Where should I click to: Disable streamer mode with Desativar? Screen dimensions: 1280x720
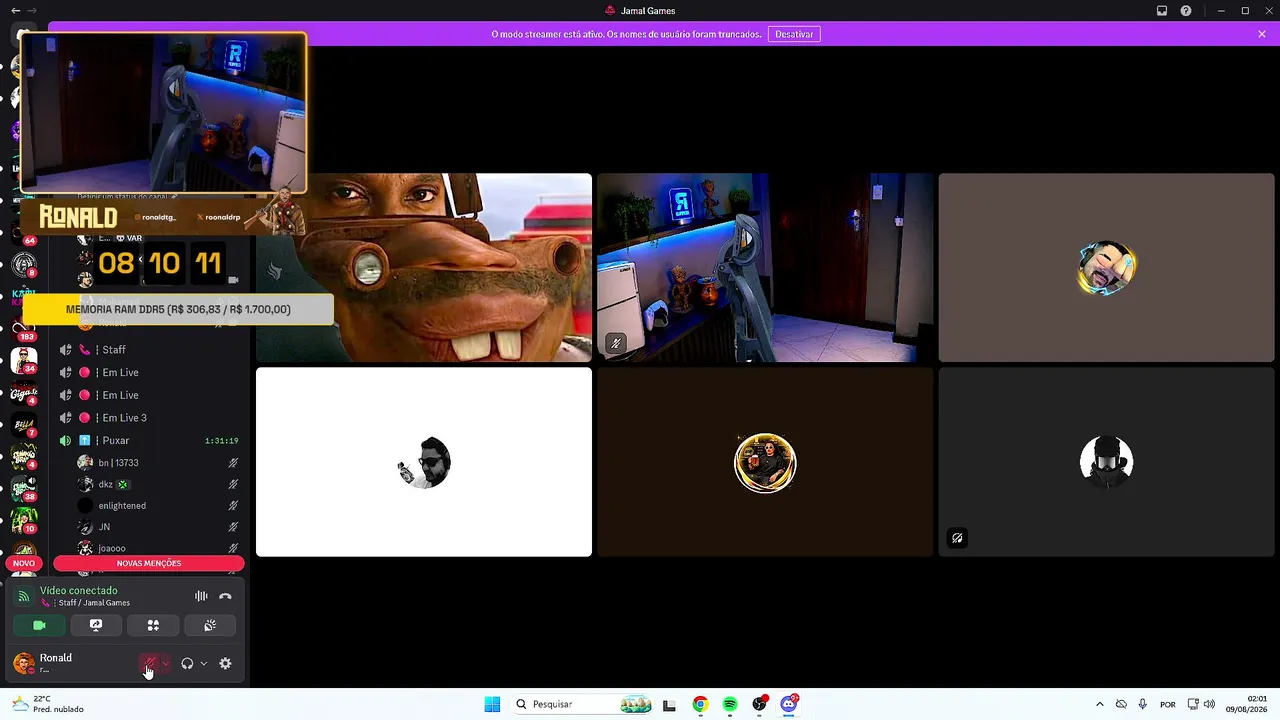click(x=794, y=34)
